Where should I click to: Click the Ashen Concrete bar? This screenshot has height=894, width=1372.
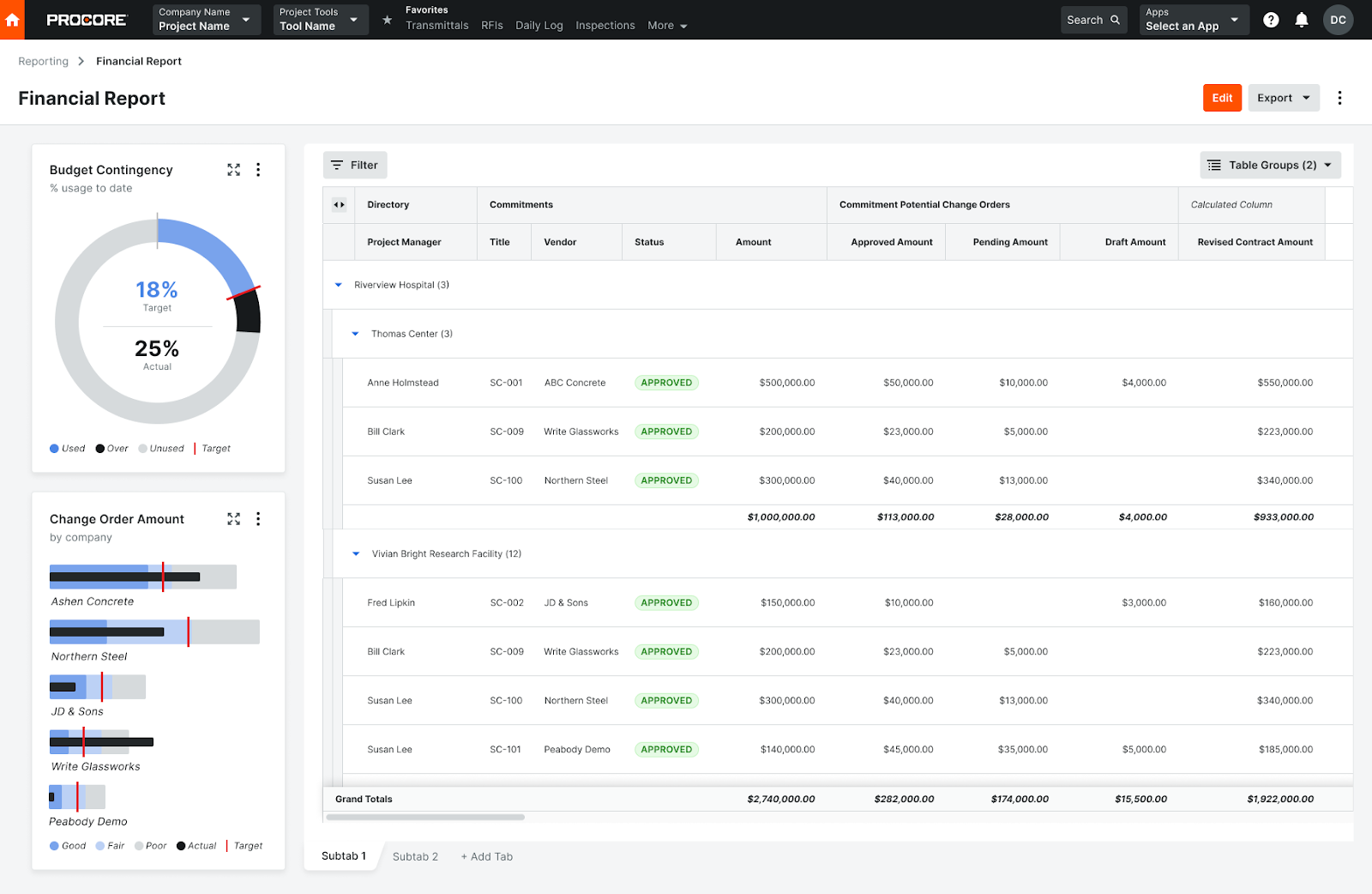(x=143, y=577)
